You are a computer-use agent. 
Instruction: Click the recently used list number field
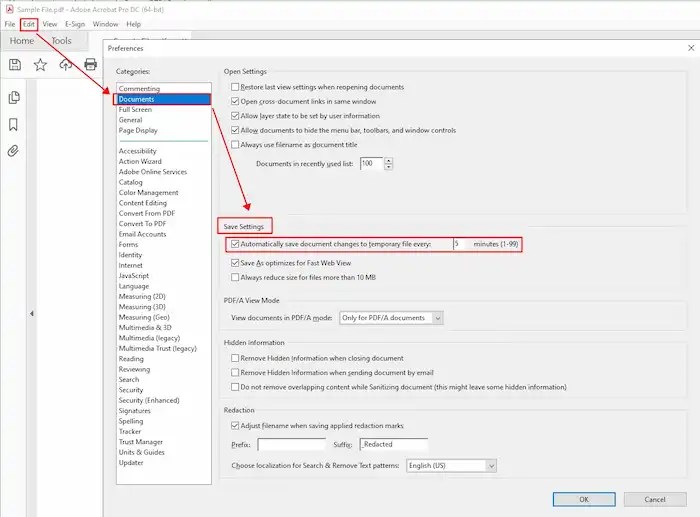tap(371, 163)
